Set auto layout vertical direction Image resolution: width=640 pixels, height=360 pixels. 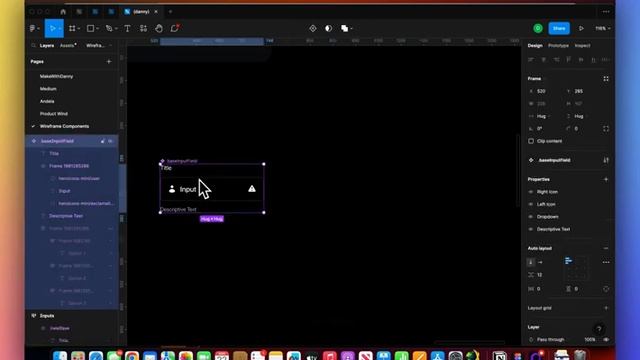click(531, 262)
